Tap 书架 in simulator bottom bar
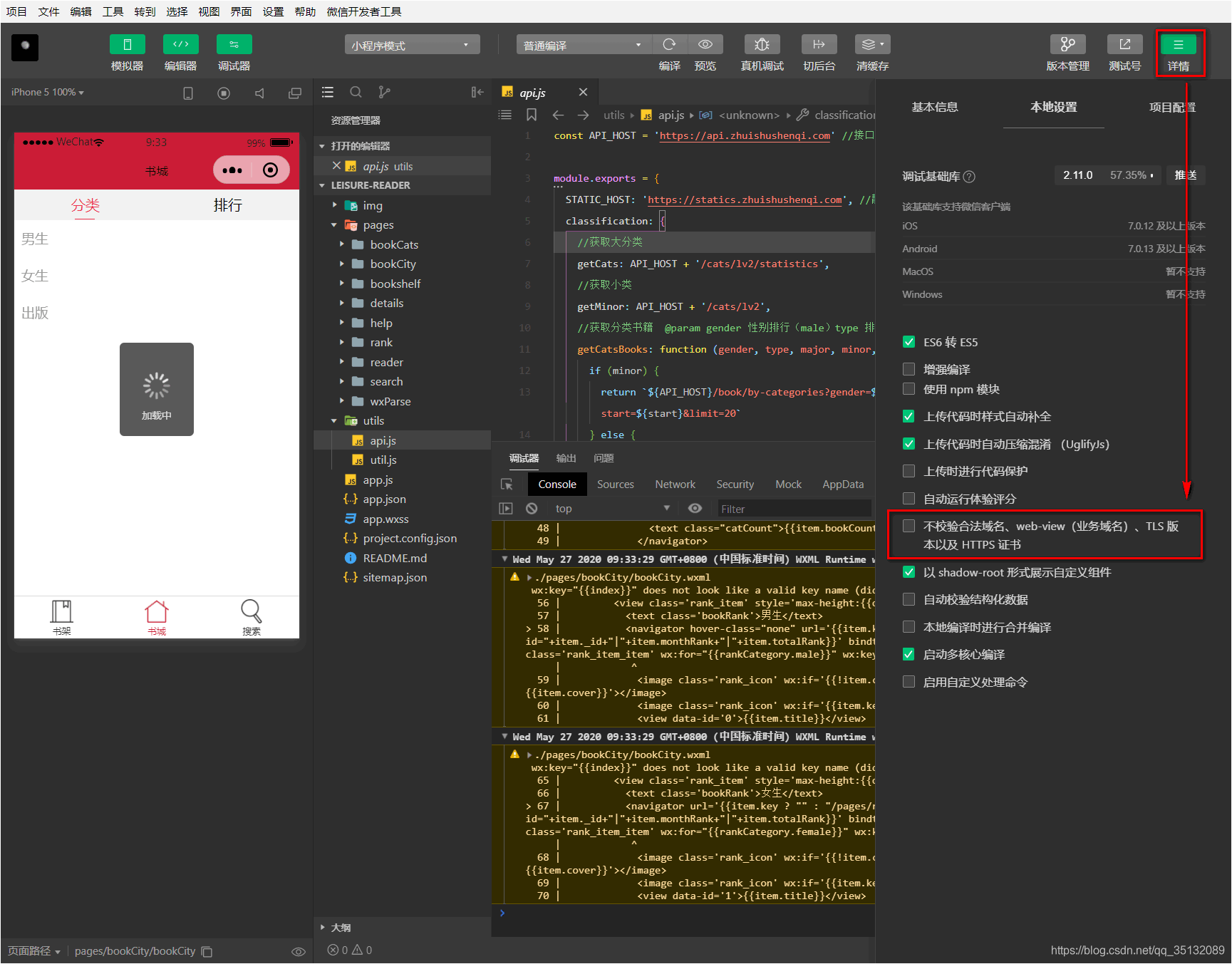The width and height of the screenshot is (1232, 964). pos(62,617)
